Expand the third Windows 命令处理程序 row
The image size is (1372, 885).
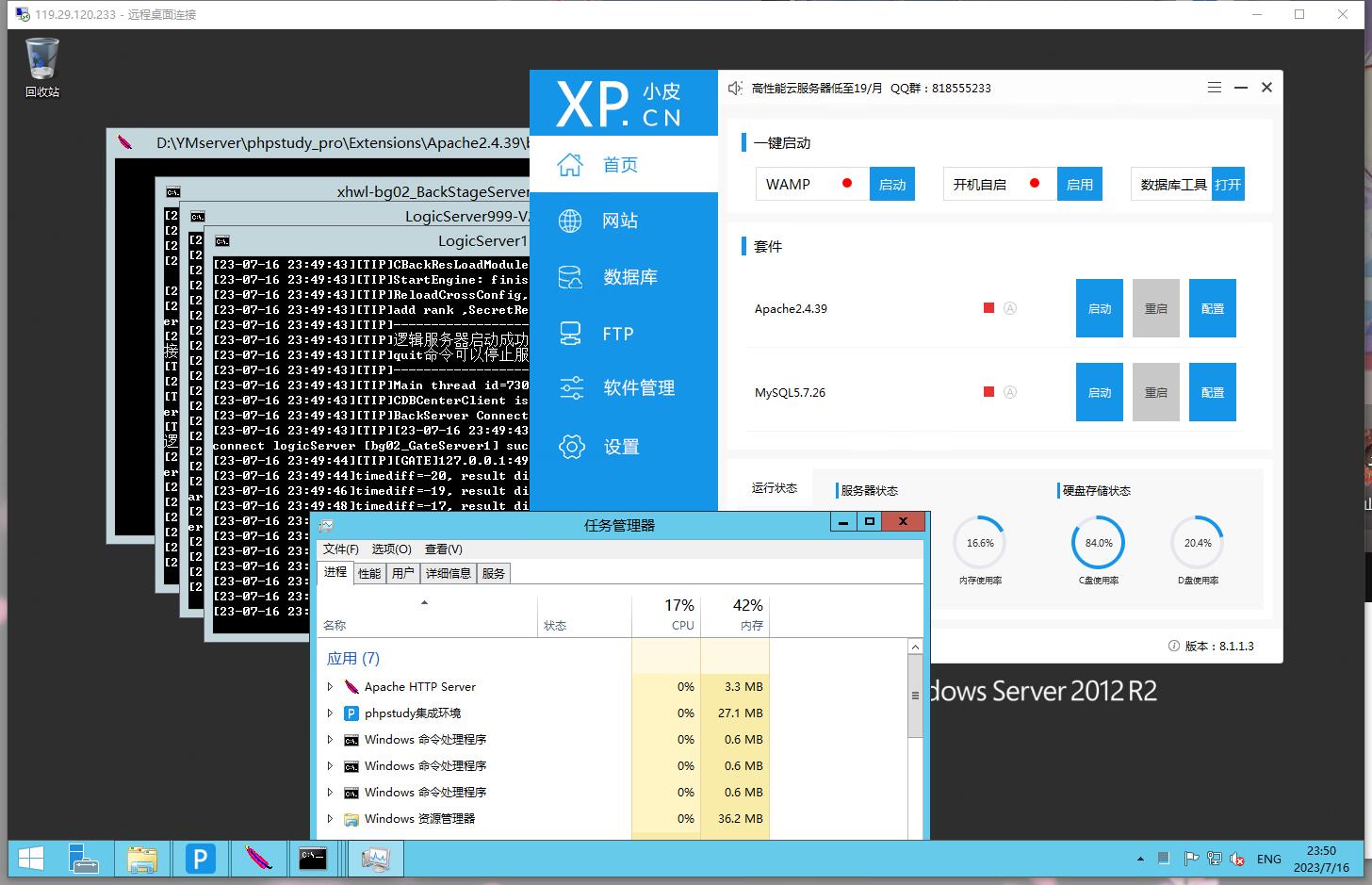pos(330,793)
